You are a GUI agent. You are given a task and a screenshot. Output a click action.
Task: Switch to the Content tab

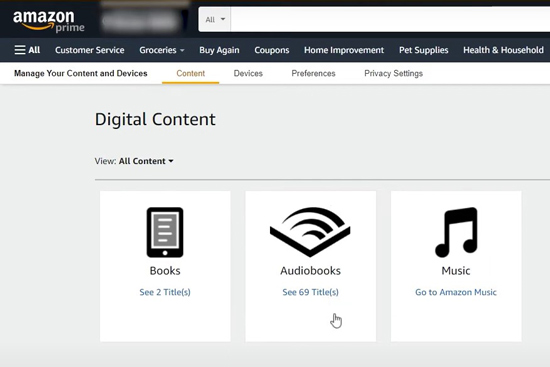[190, 73]
